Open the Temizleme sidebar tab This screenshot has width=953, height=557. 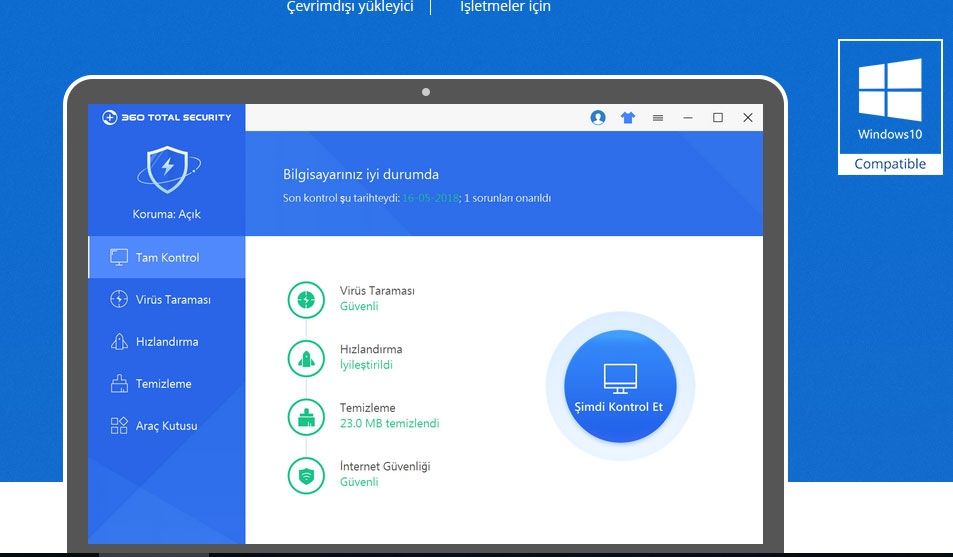167,384
